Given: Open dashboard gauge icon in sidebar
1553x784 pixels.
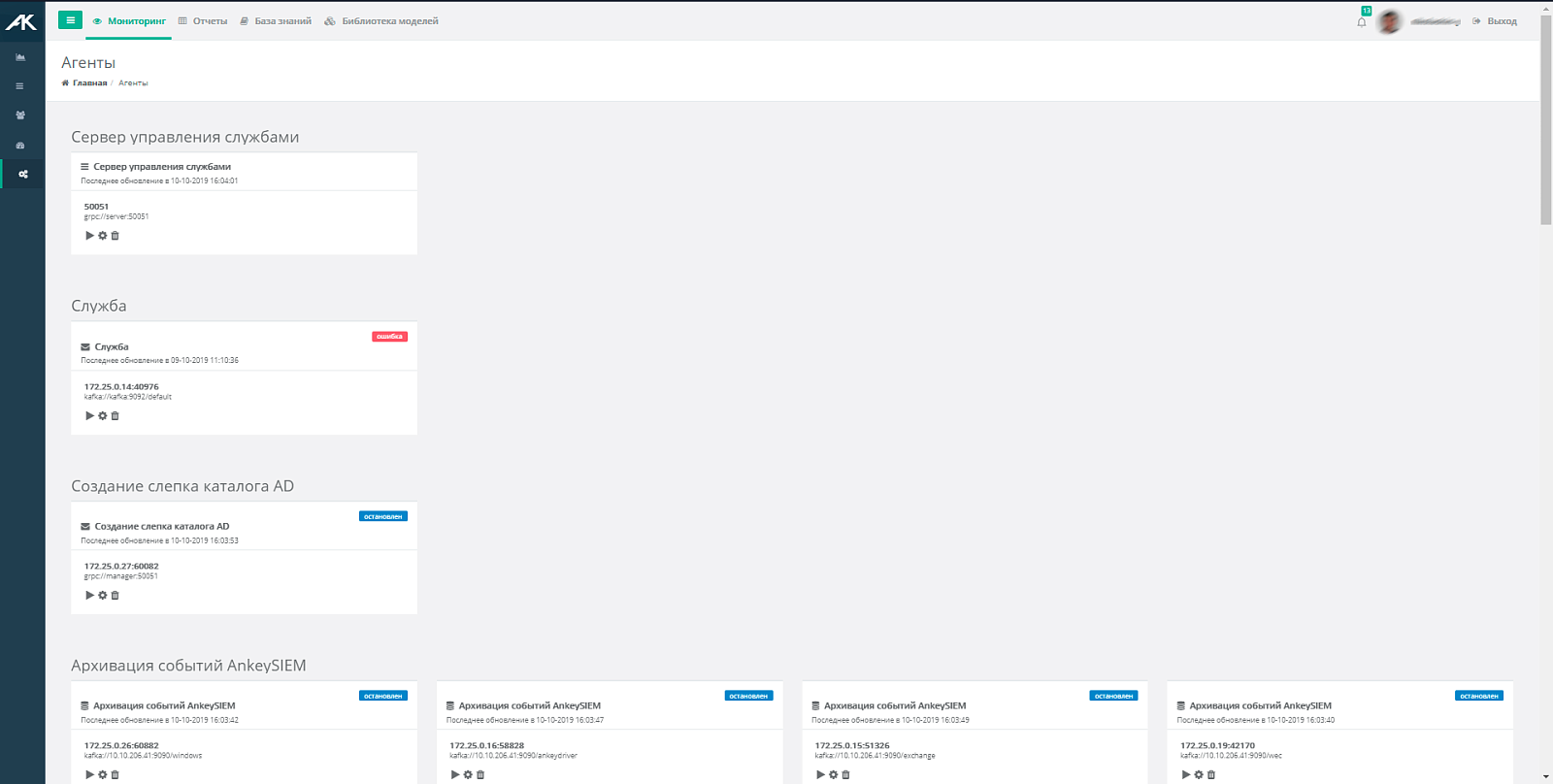Looking at the screenshot, I should pyautogui.click(x=20, y=146).
